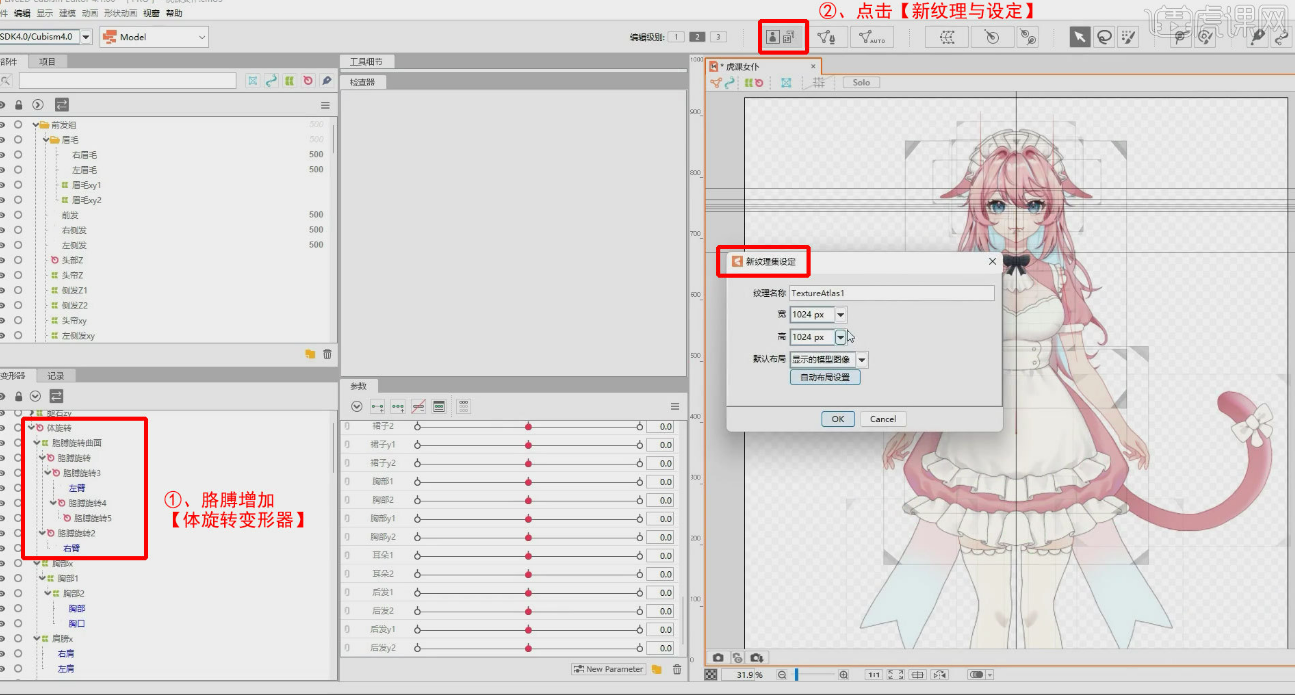The height and width of the screenshot is (695, 1295).
Task: Delete the selected part with the trash icon
Action: coord(327,354)
